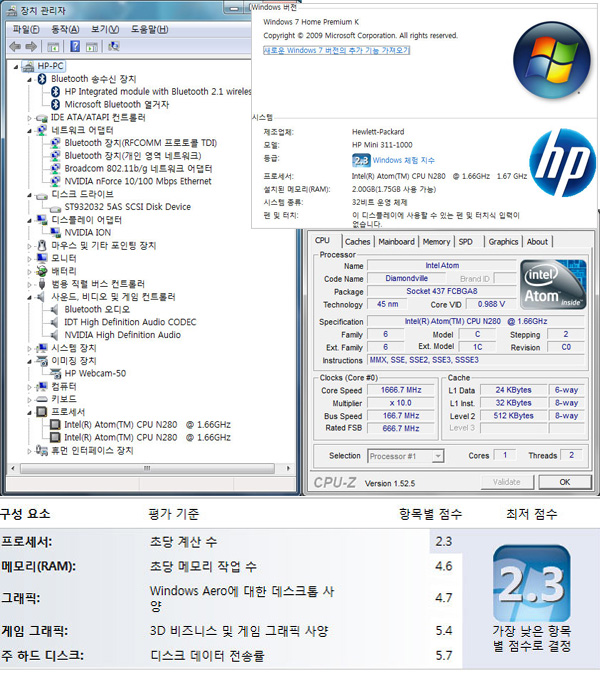Open the Windows 체험 지수 link

point(404,160)
